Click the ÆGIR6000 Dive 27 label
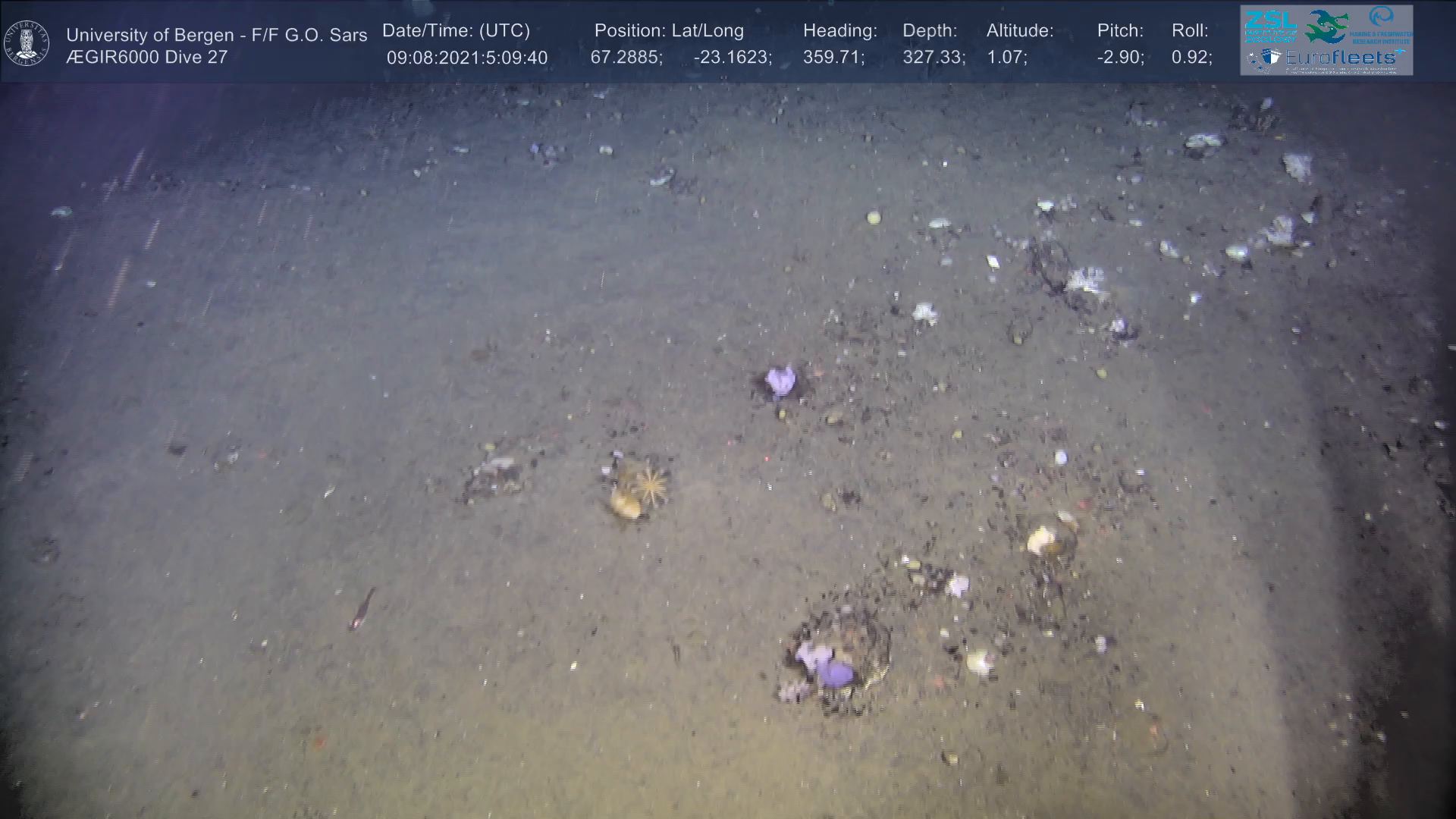 pyautogui.click(x=147, y=58)
